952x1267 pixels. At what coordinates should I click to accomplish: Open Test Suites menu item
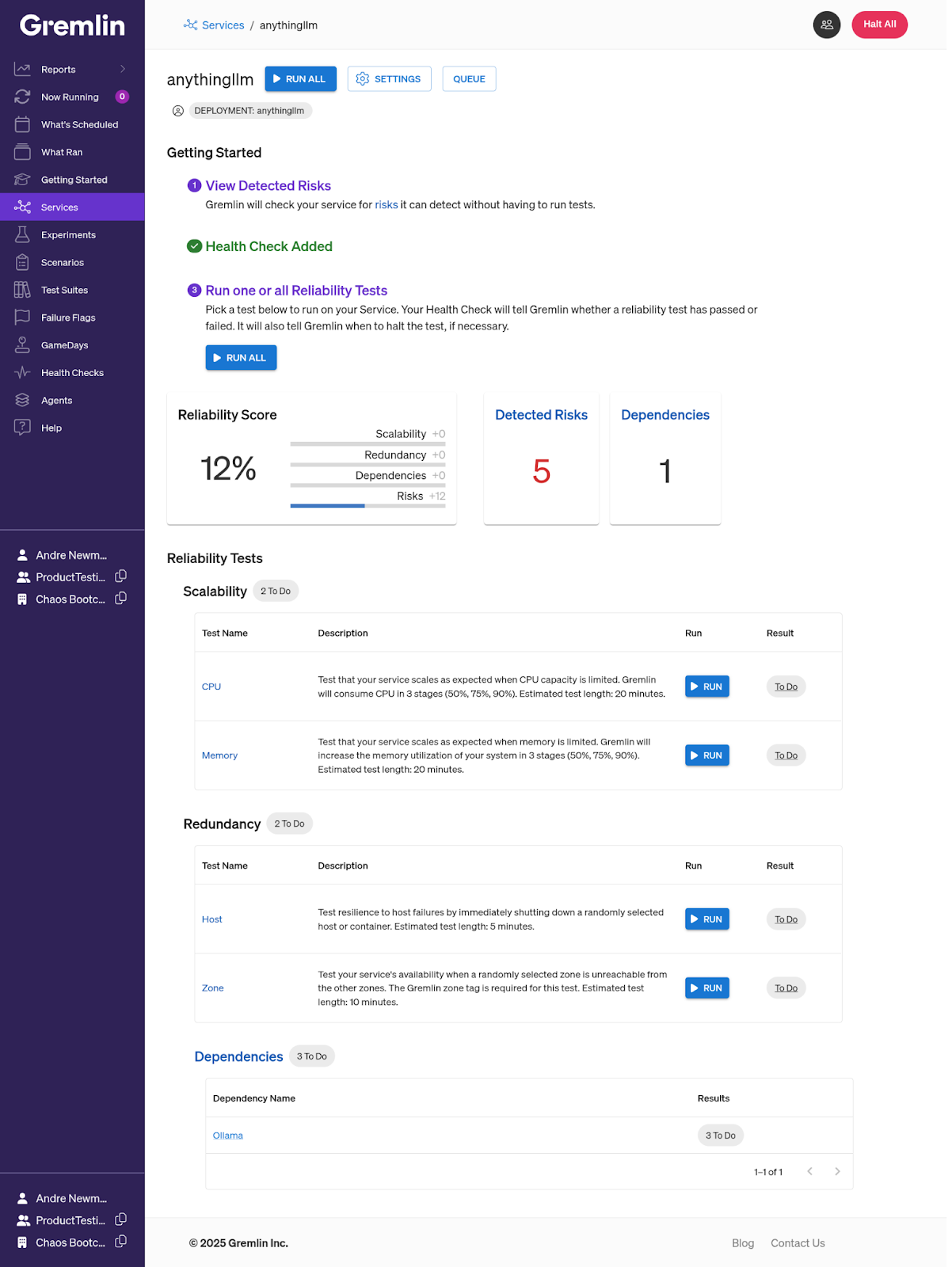(x=72, y=290)
